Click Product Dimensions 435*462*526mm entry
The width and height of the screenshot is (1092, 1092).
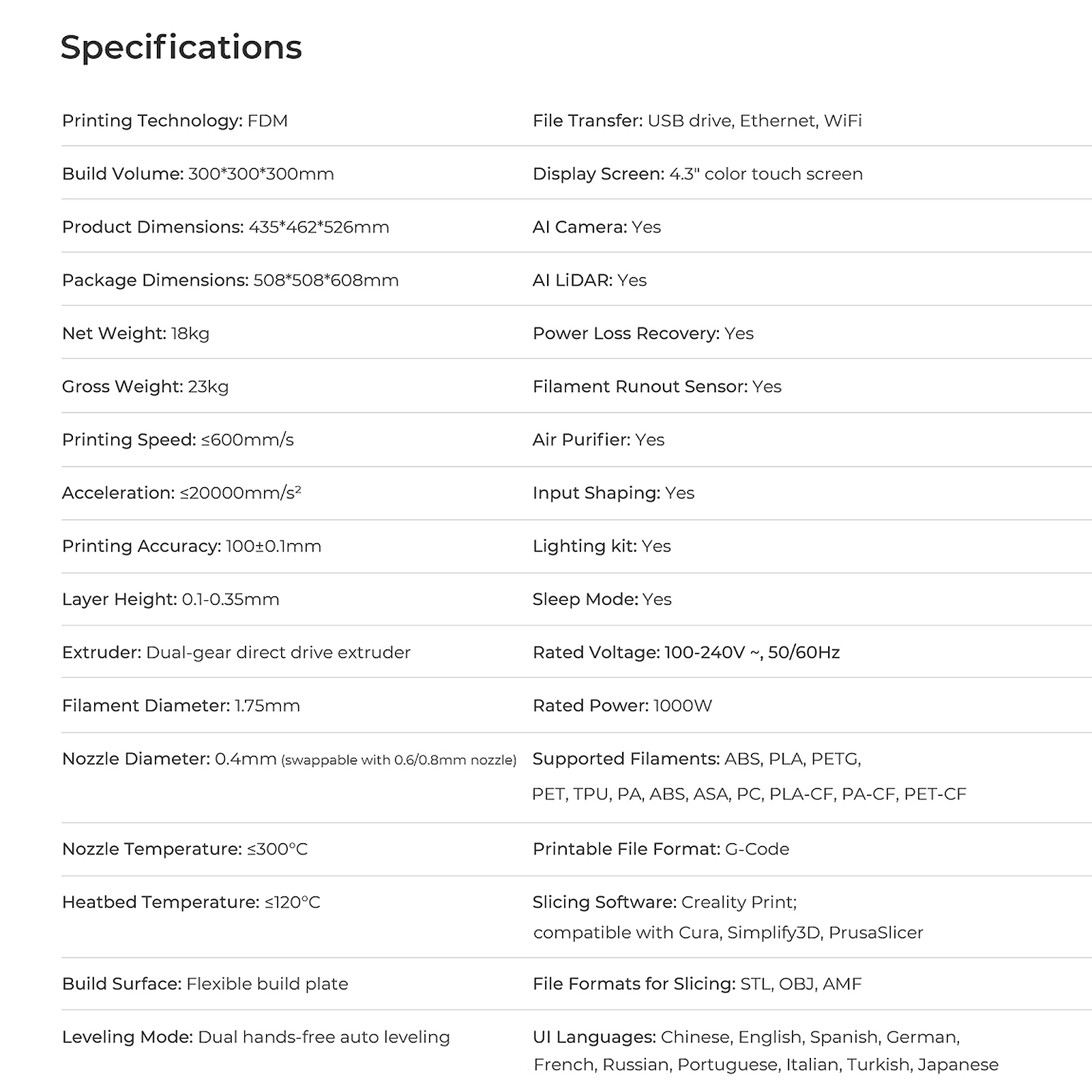click(x=225, y=227)
